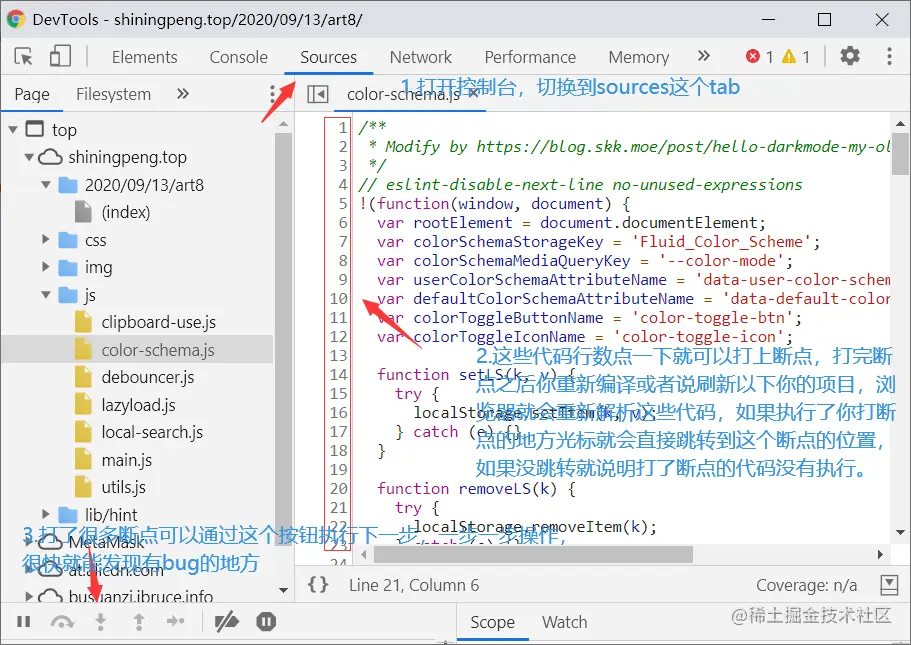Toggle breakpoint on line number 20

pos(339,489)
